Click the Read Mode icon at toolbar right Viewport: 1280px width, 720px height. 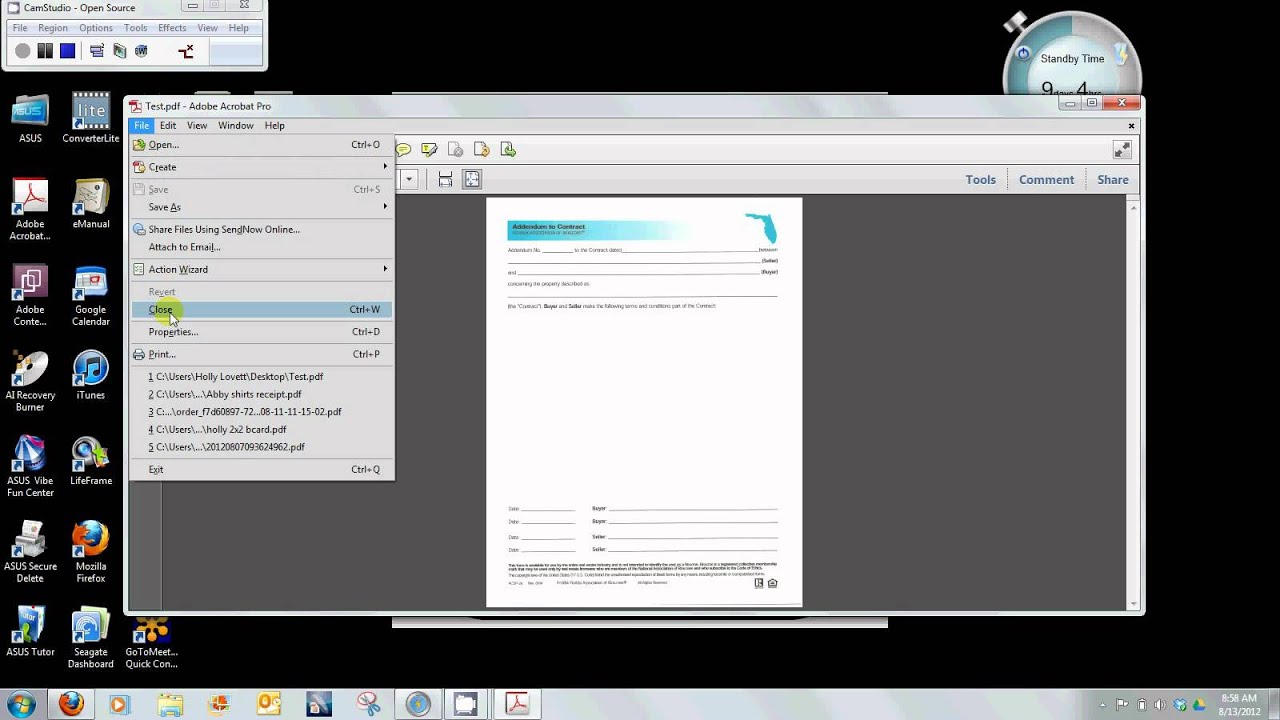pos(1122,150)
